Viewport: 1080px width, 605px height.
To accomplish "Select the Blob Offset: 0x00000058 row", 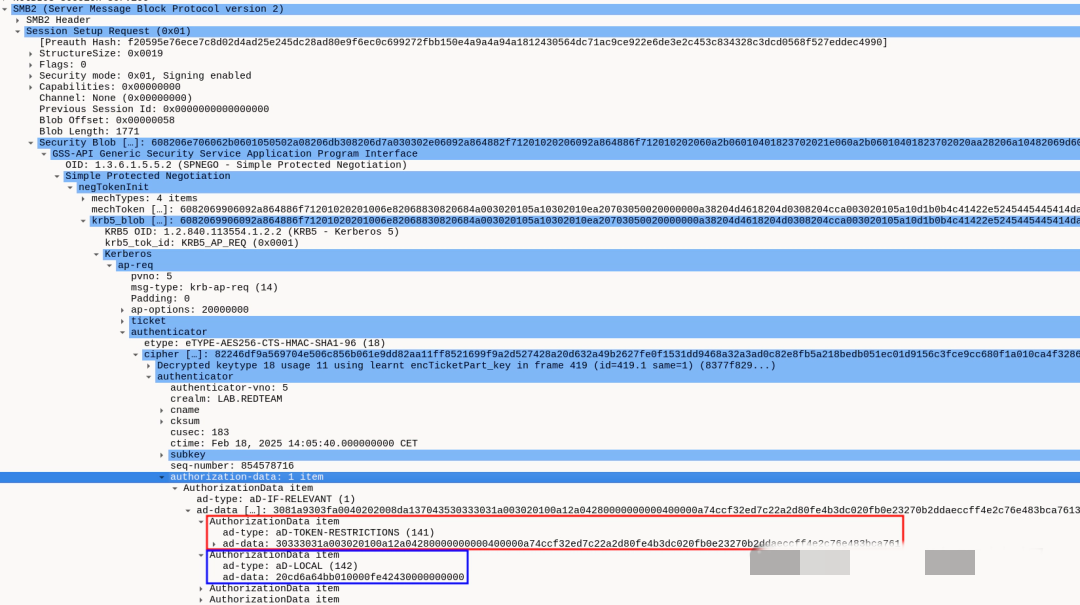I will (x=107, y=120).
